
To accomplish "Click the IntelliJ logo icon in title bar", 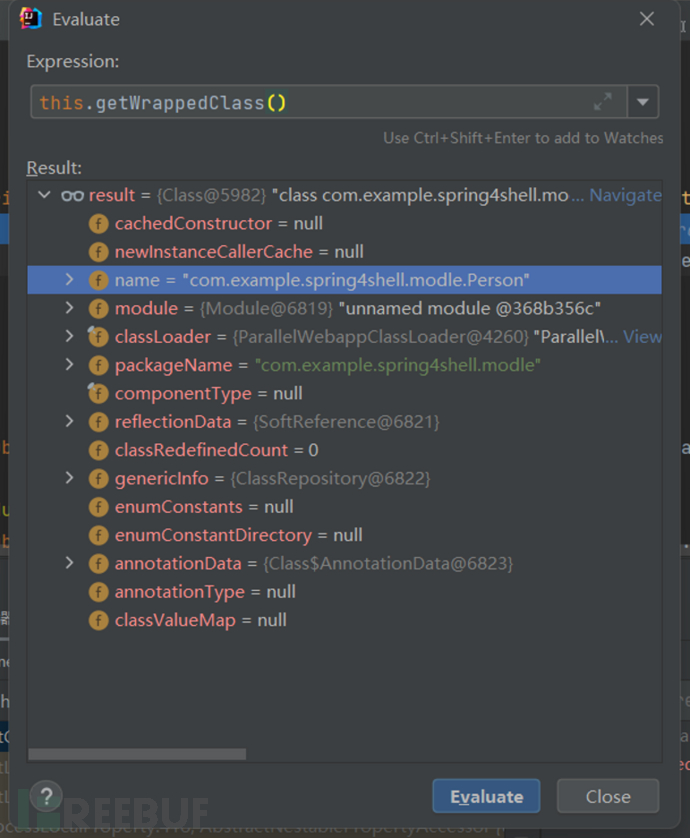I will [x=31, y=19].
